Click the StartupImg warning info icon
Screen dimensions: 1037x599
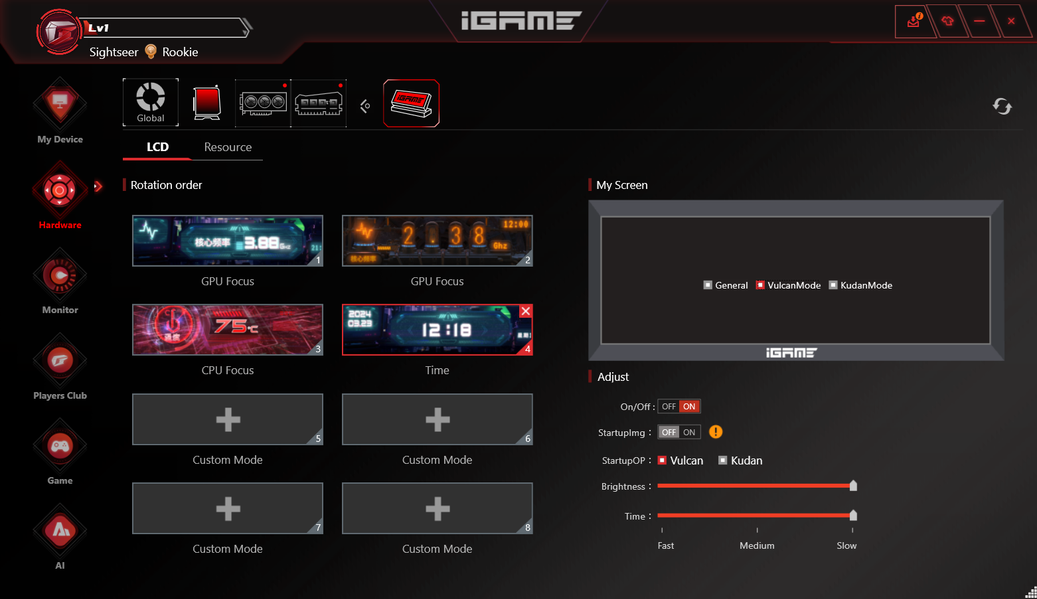pos(716,432)
